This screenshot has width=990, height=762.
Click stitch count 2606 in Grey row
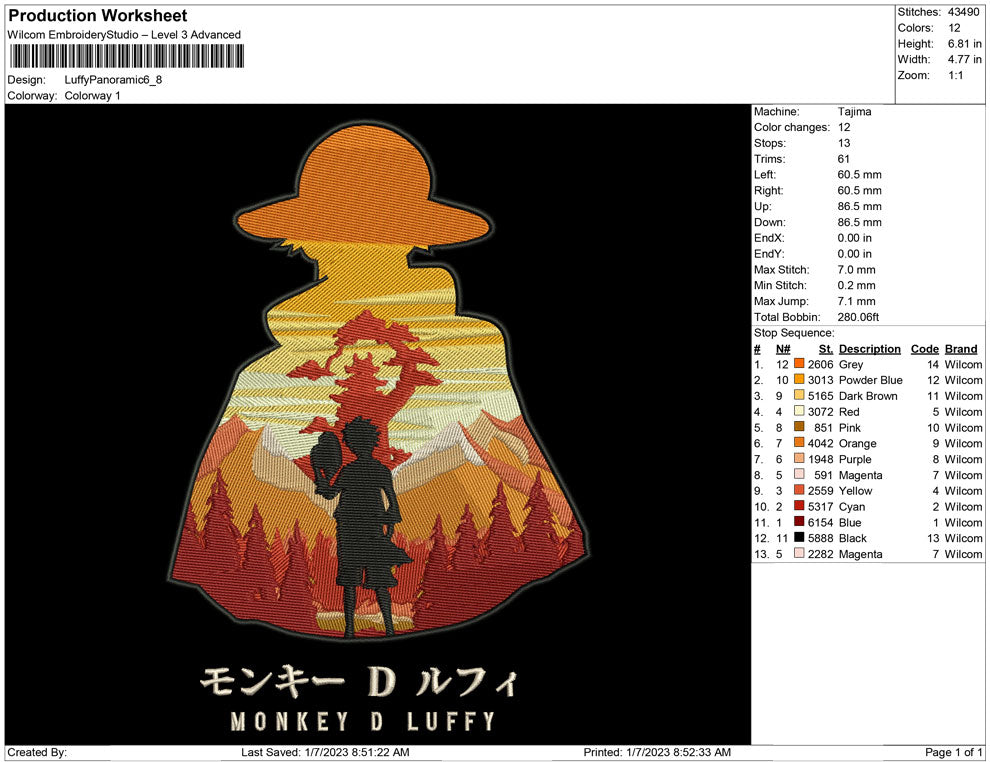click(820, 364)
